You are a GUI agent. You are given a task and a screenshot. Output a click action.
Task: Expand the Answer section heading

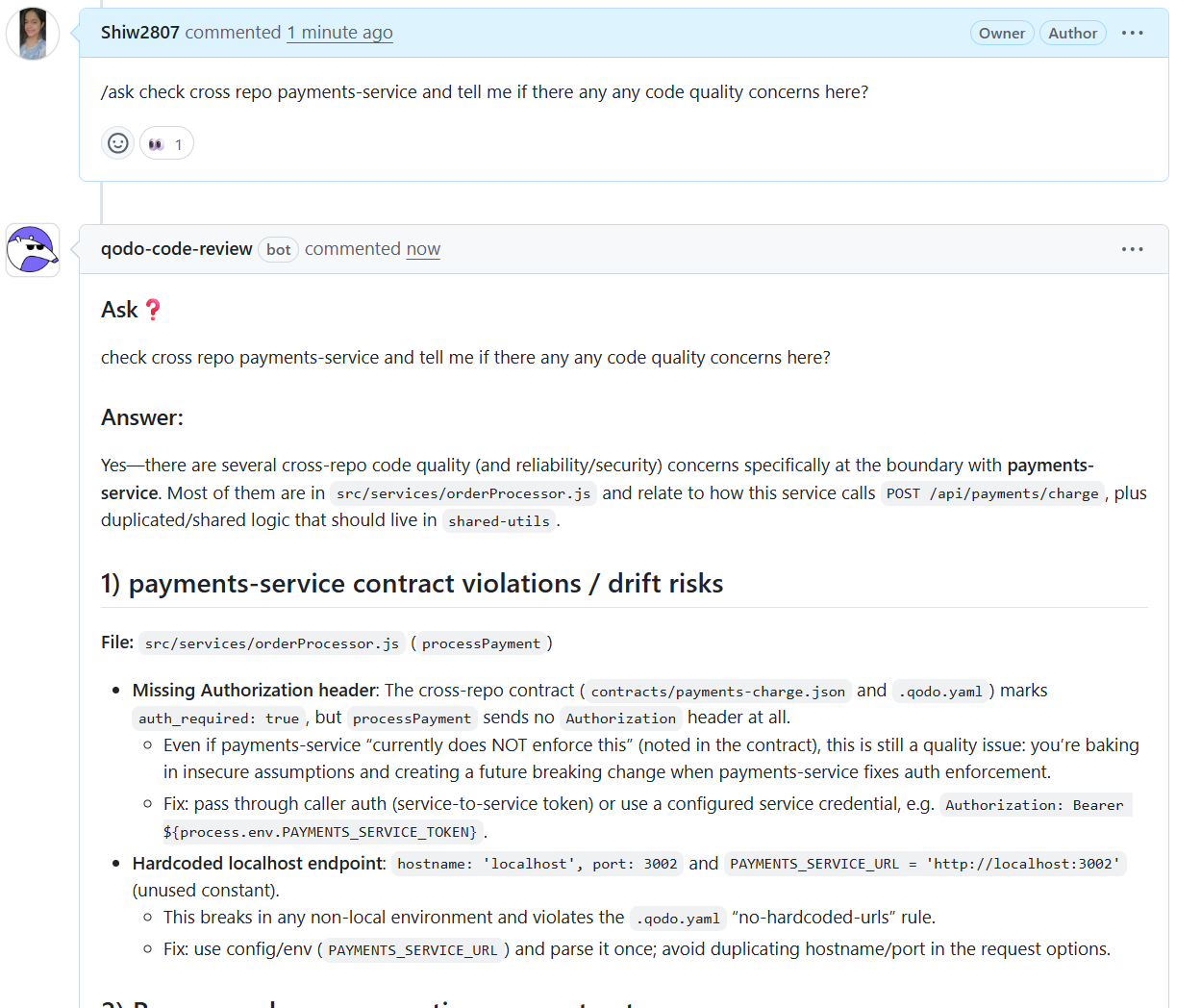141,417
